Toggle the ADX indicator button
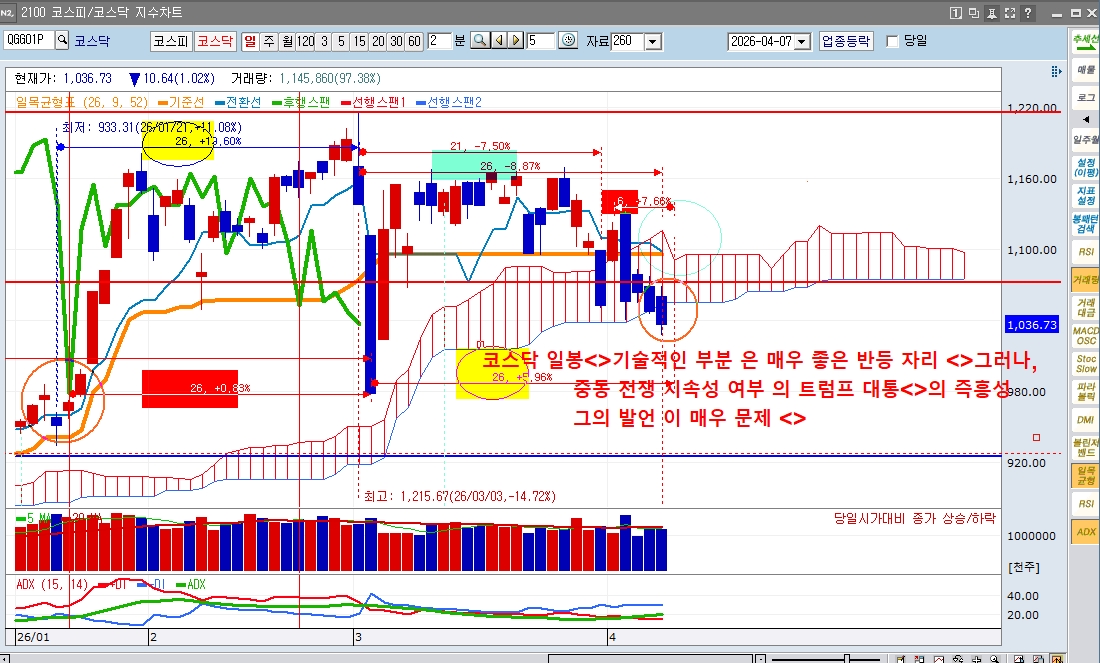1100x663 pixels. [1085, 532]
